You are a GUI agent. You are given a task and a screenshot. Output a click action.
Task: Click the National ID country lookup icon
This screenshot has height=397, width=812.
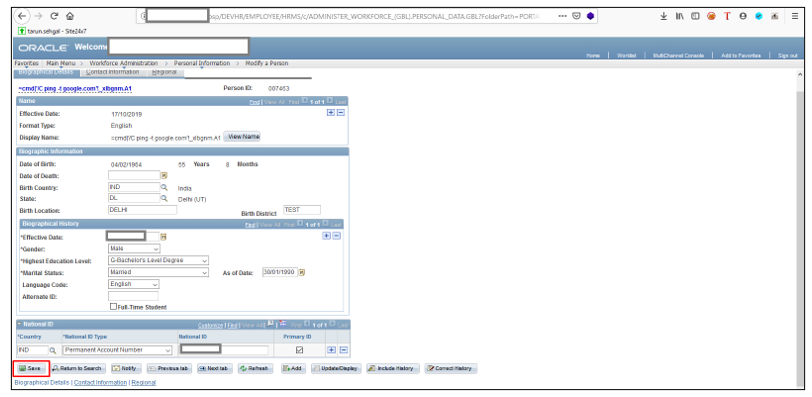(x=52, y=350)
